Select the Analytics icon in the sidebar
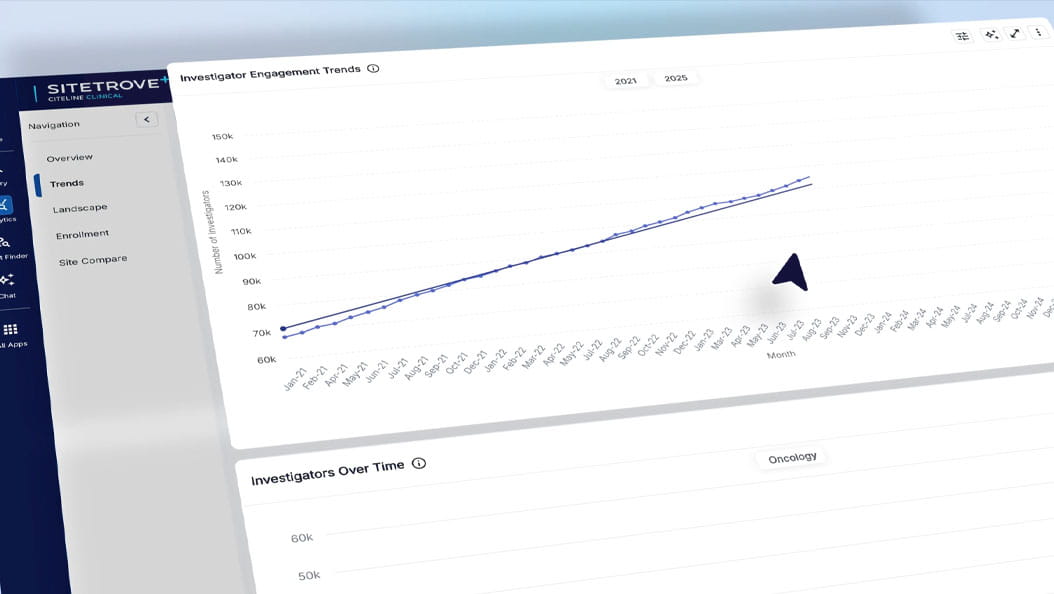Screen dimensions: 1054x594 coord(7,205)
